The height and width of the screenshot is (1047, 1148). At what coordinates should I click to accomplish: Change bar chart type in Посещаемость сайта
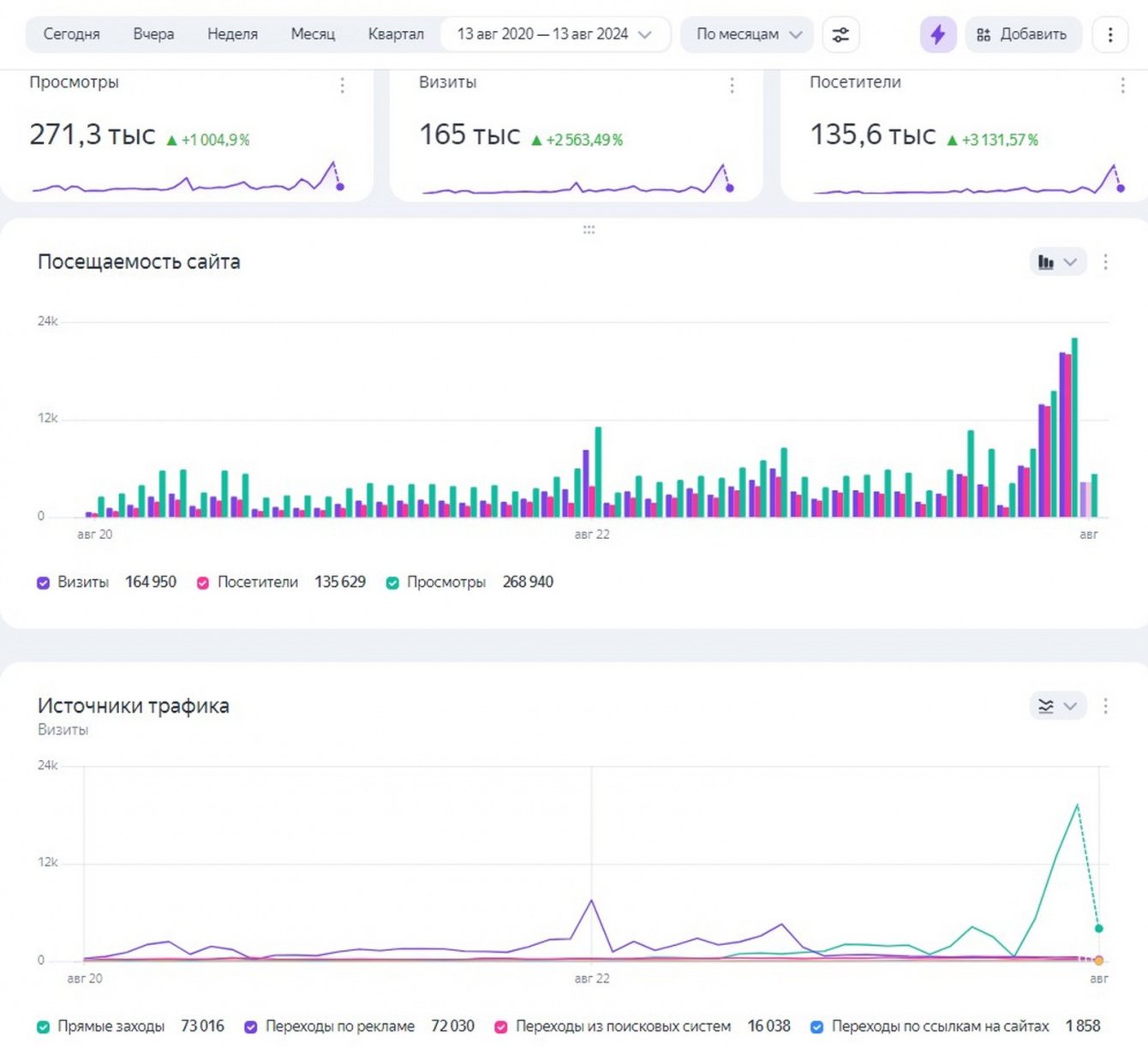click(x=1056, y=262)
